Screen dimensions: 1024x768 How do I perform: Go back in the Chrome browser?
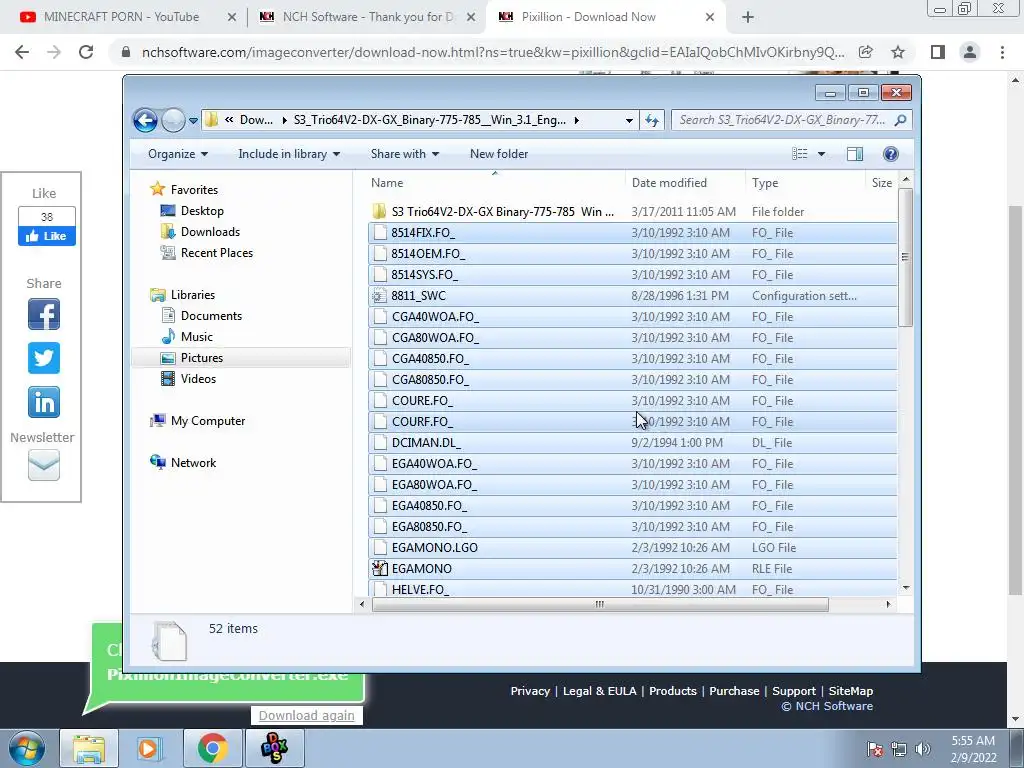pyautogui.click(x=22, y=52)
